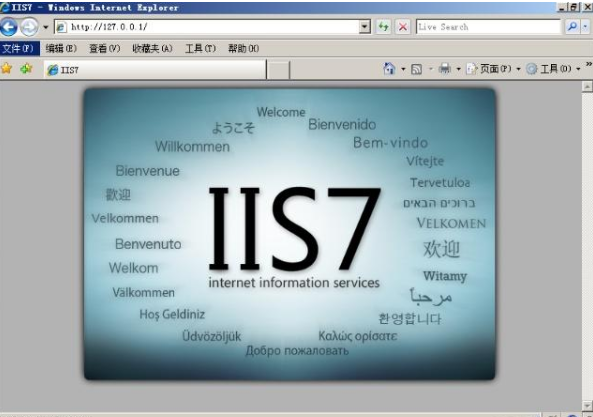The width and height of the screenshot is (593, 417).
Task: Click the green Refresh page icon
Action: pos(383,27)
